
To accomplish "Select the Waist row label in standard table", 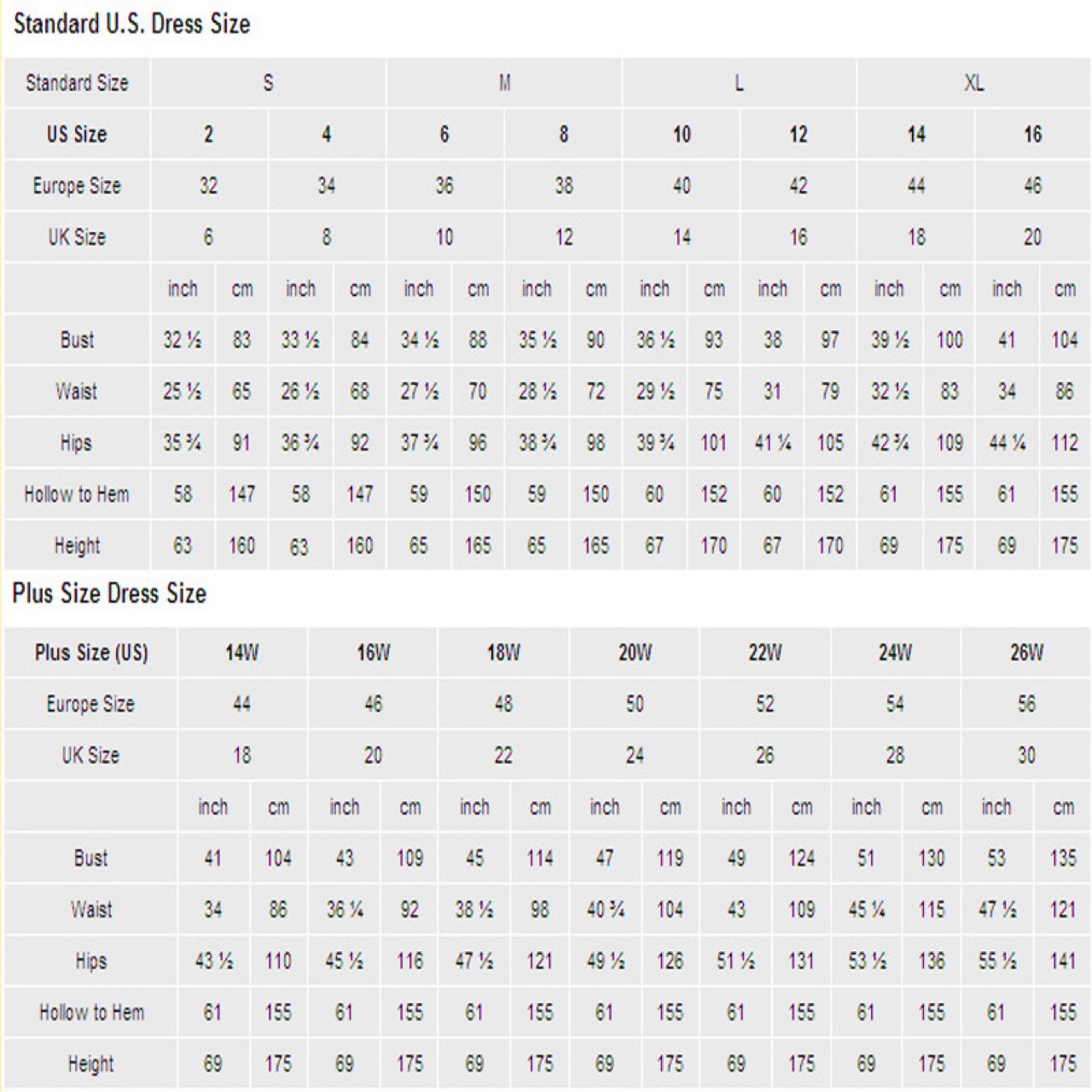I will point(77,392).
